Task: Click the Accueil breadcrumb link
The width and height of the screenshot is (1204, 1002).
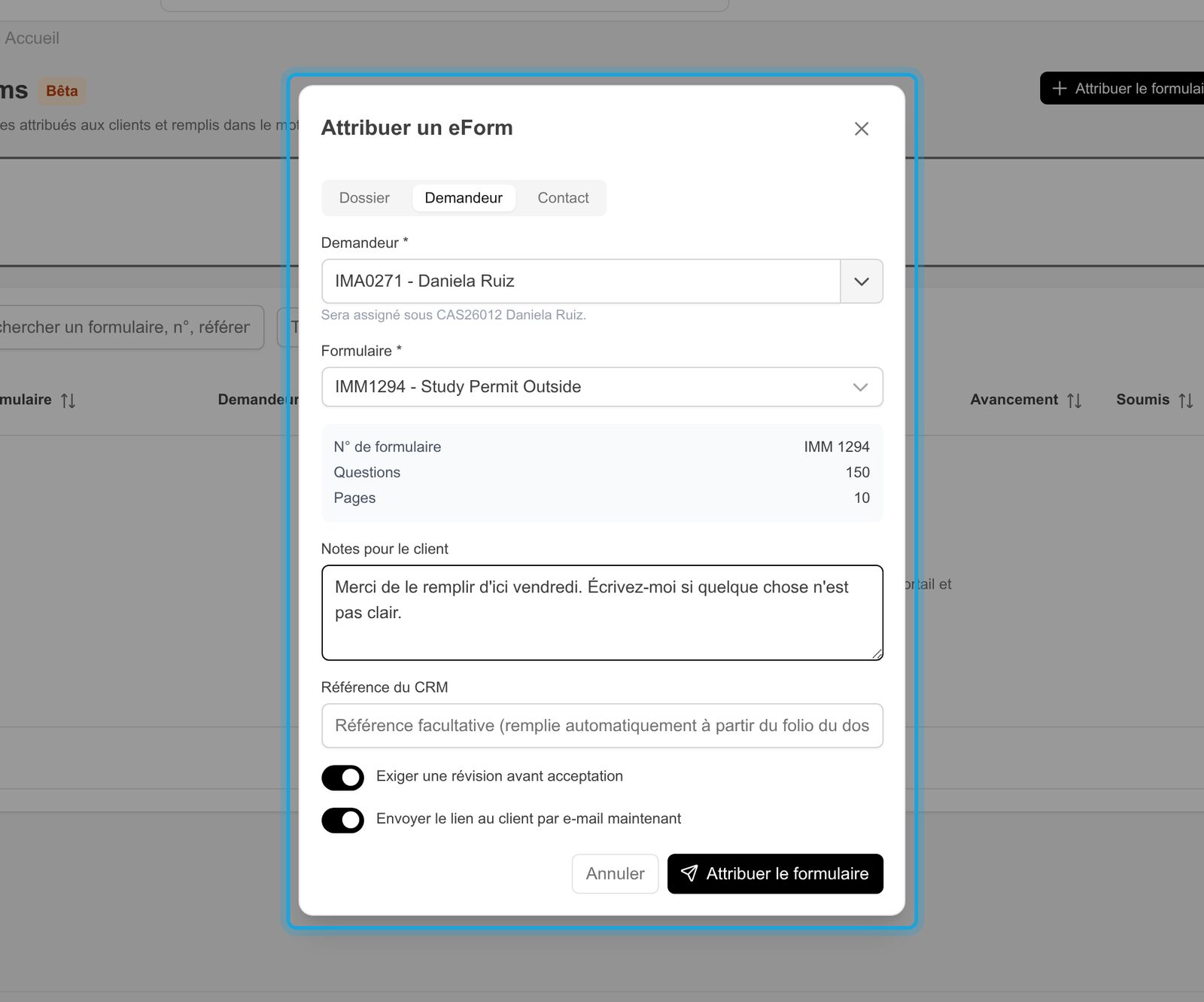Action: click(32, 38)
